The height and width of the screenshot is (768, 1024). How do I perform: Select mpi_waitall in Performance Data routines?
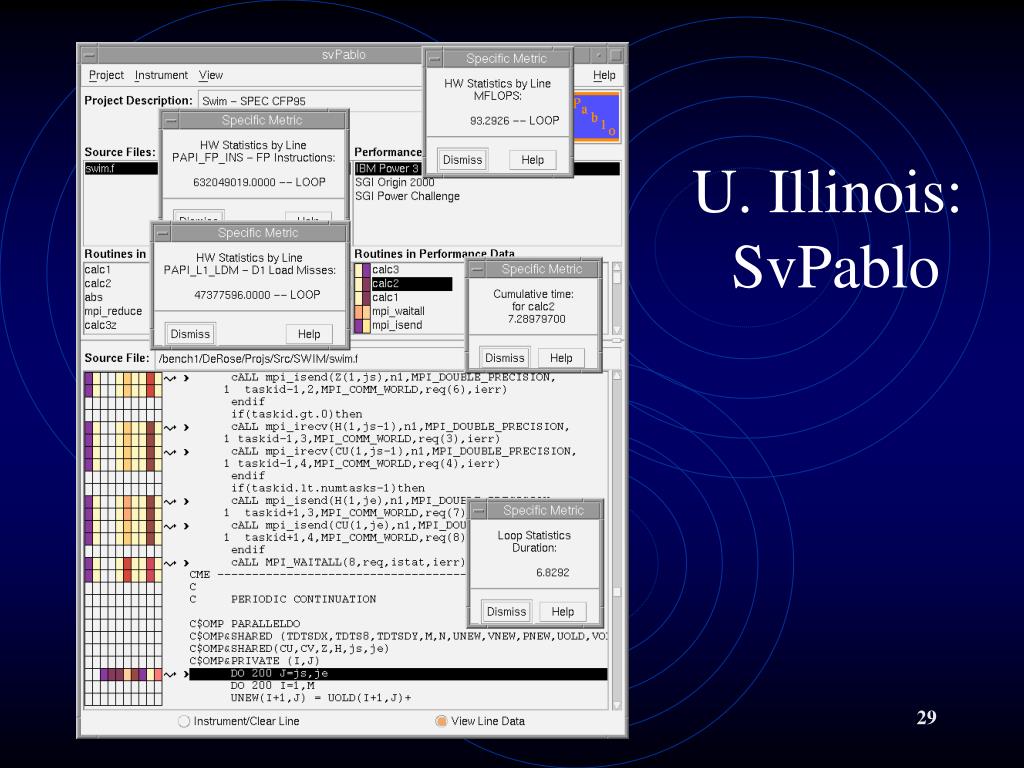[398, 311]
